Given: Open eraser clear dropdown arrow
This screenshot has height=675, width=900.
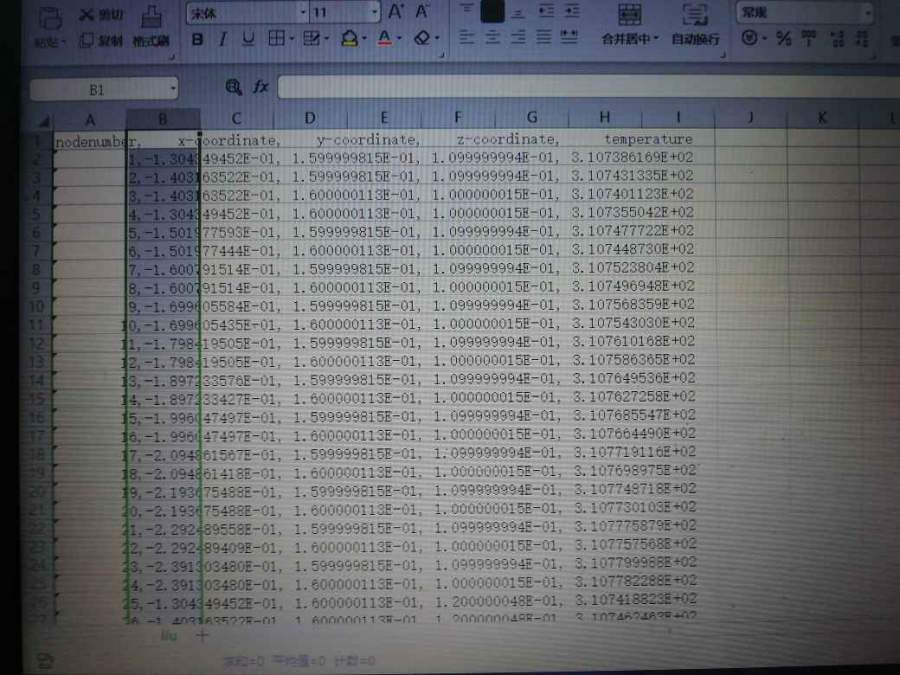Looking at the screenshot, I should coord(437,40).
